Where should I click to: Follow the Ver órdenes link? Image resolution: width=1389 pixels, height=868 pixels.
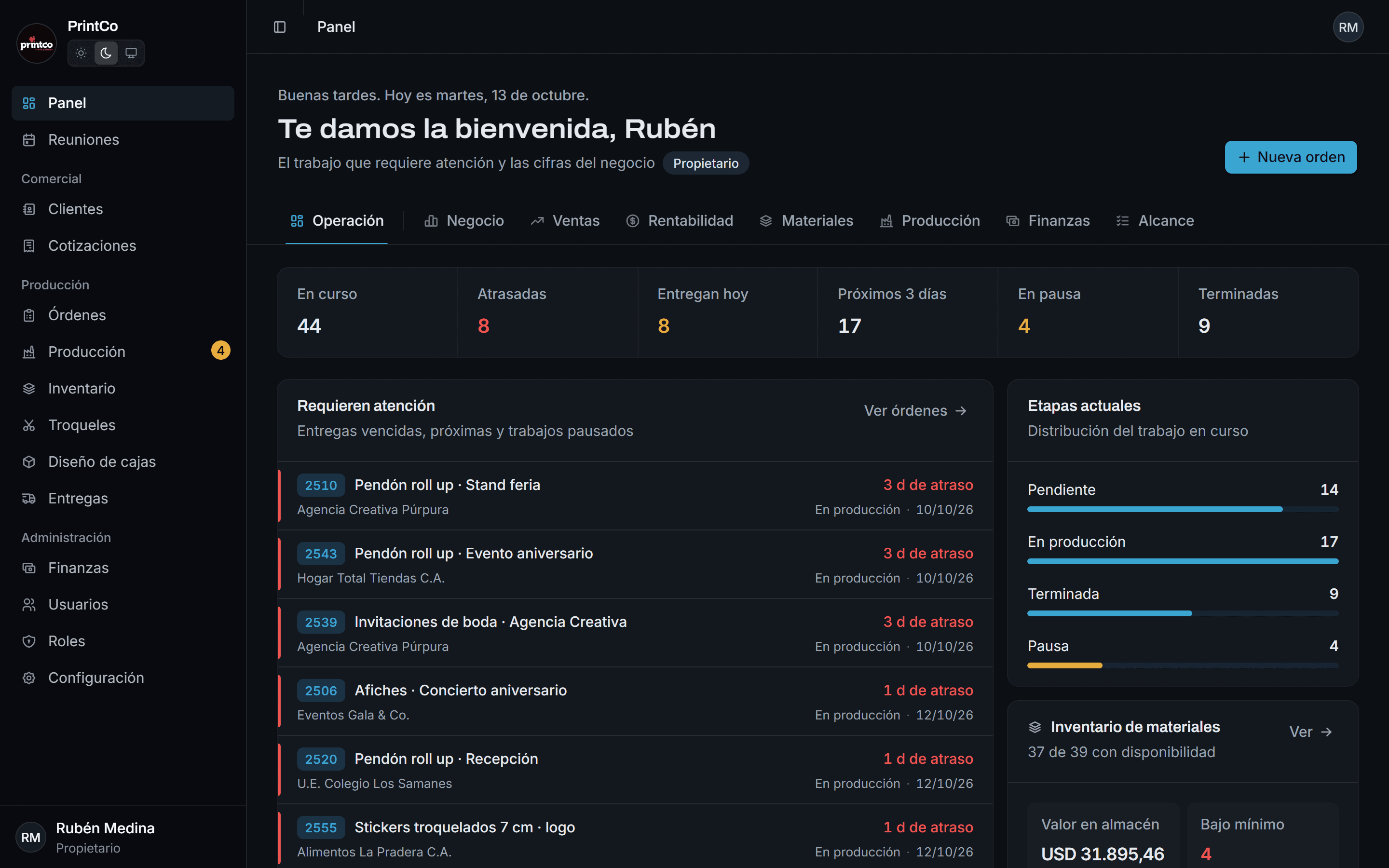click(915, 411)
